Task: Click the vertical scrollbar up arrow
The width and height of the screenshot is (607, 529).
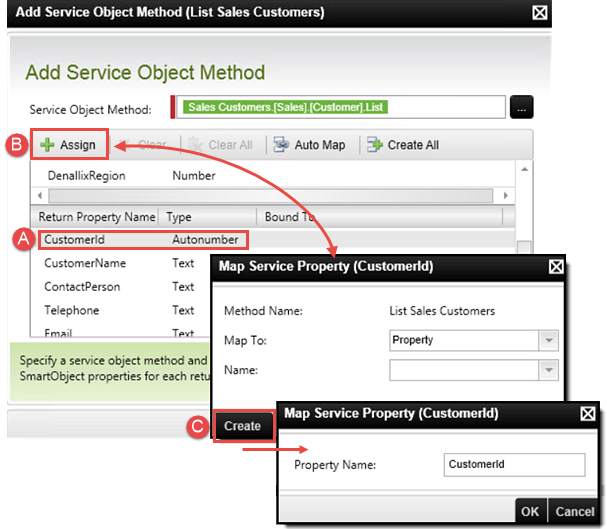Action: tap(524, 170)
